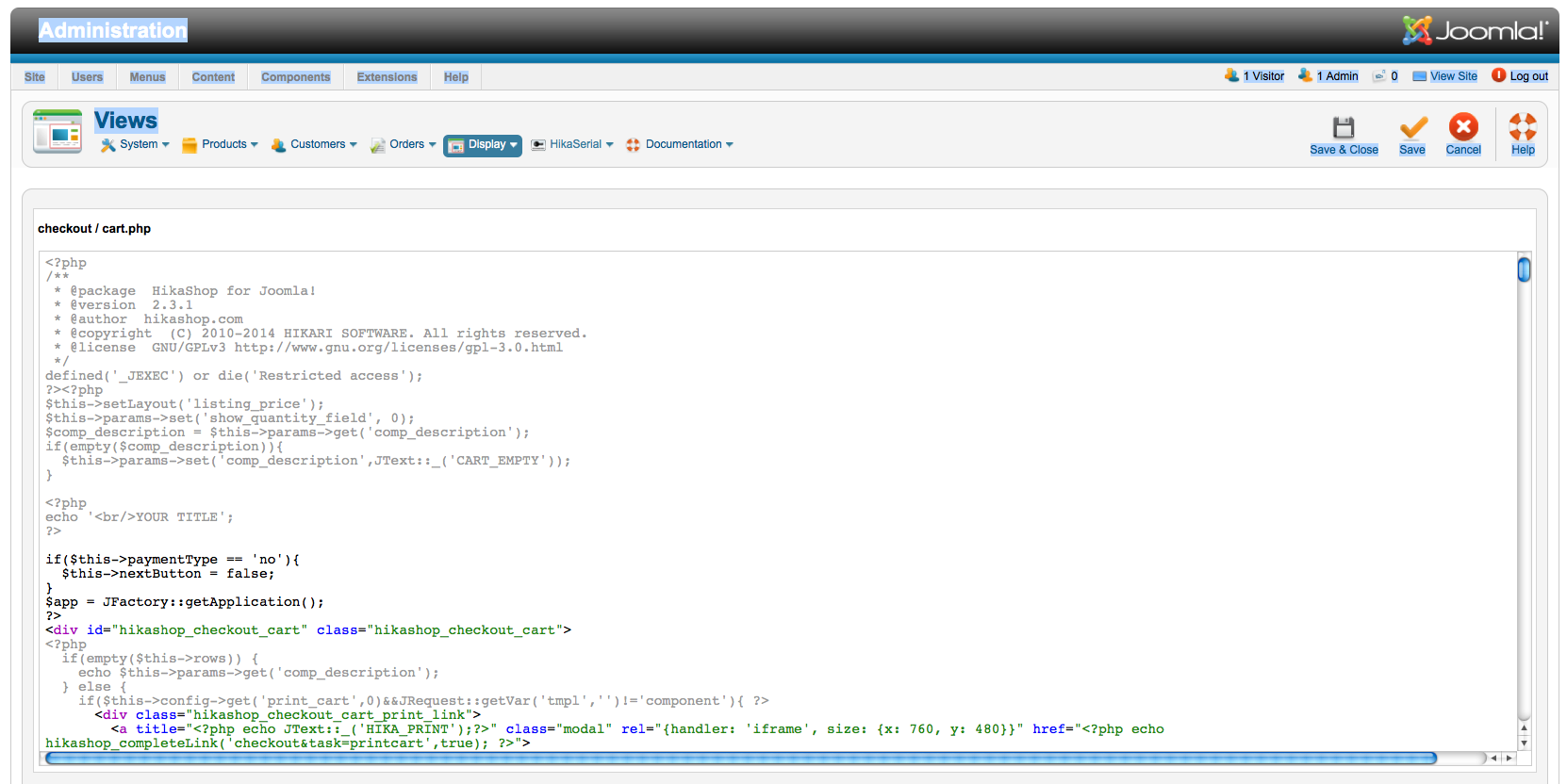Open the Menus menu
The height and width of the screenshot is (784, 1567).
[147, 77]
